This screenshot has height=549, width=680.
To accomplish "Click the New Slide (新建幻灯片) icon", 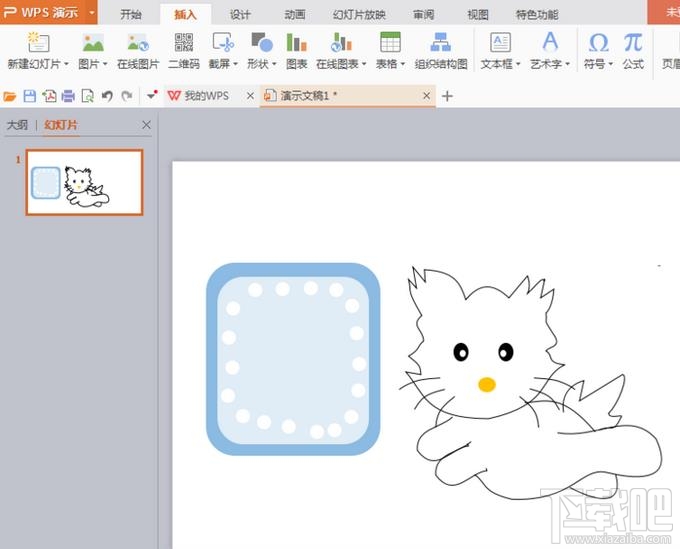I will click(x=38, y=42).
